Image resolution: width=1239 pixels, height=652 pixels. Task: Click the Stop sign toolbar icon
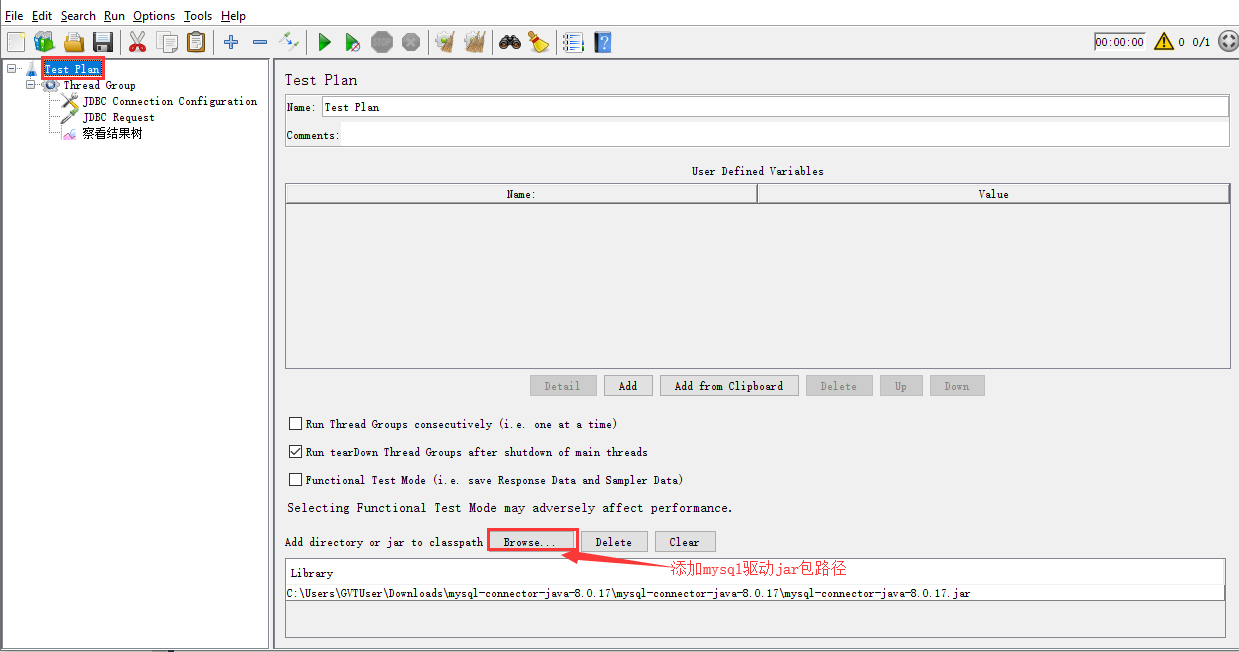[382, 42]
